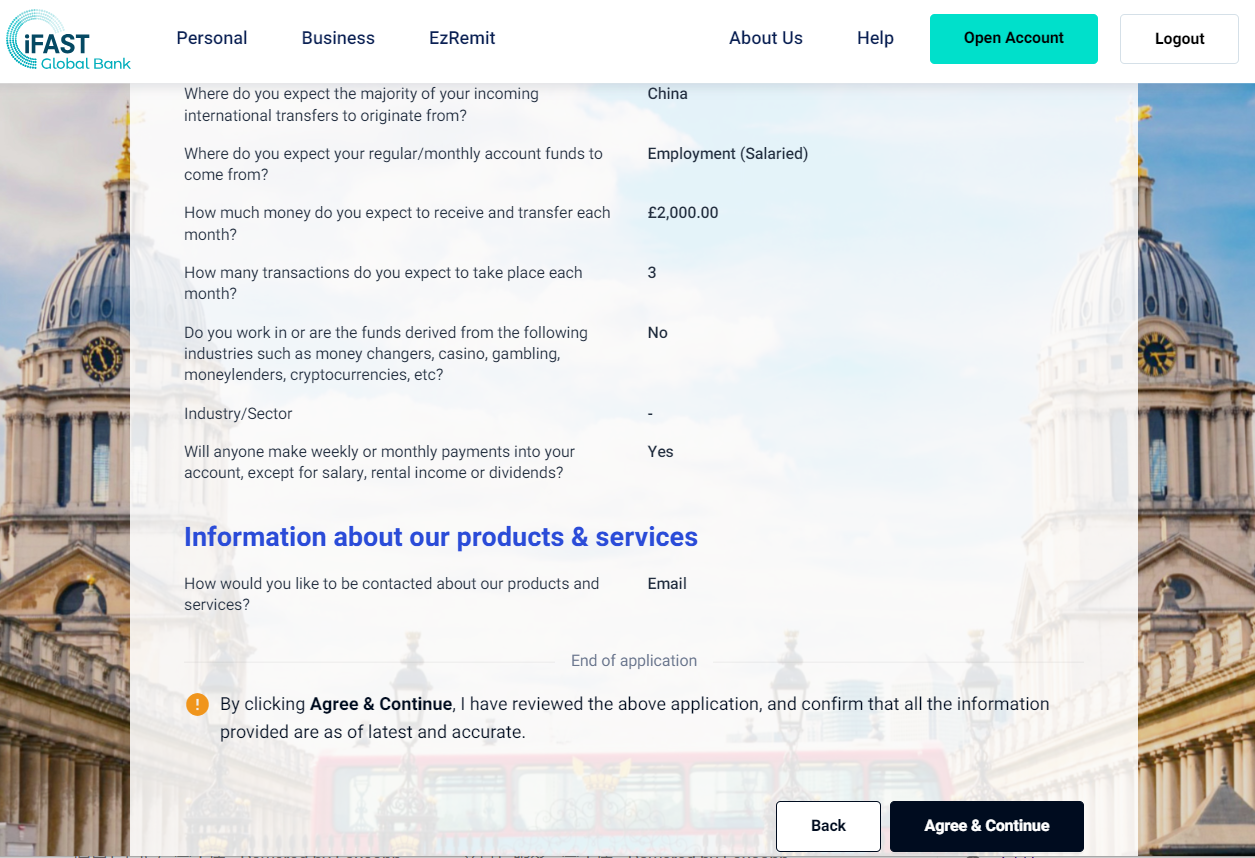Open the Business menu
Screen dimensions: 1255x858
pos(338,38)
